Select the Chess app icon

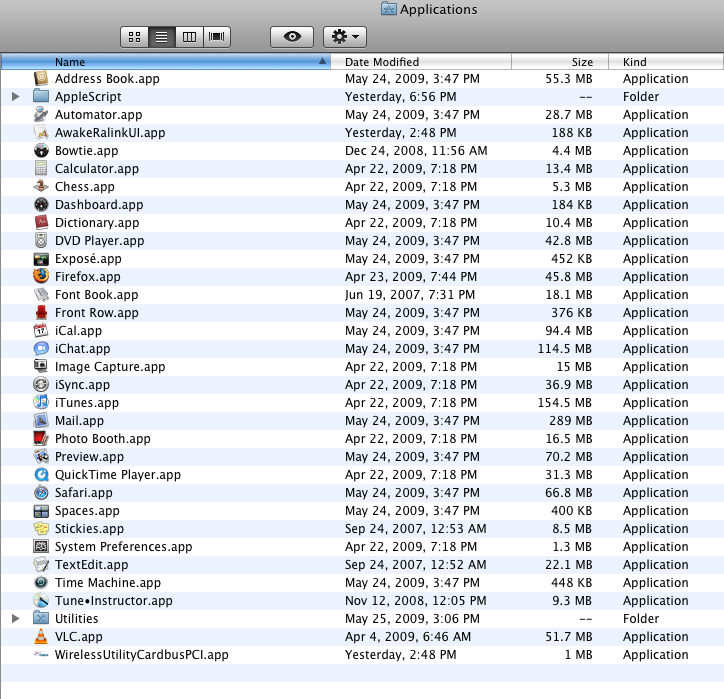point(41,187)
